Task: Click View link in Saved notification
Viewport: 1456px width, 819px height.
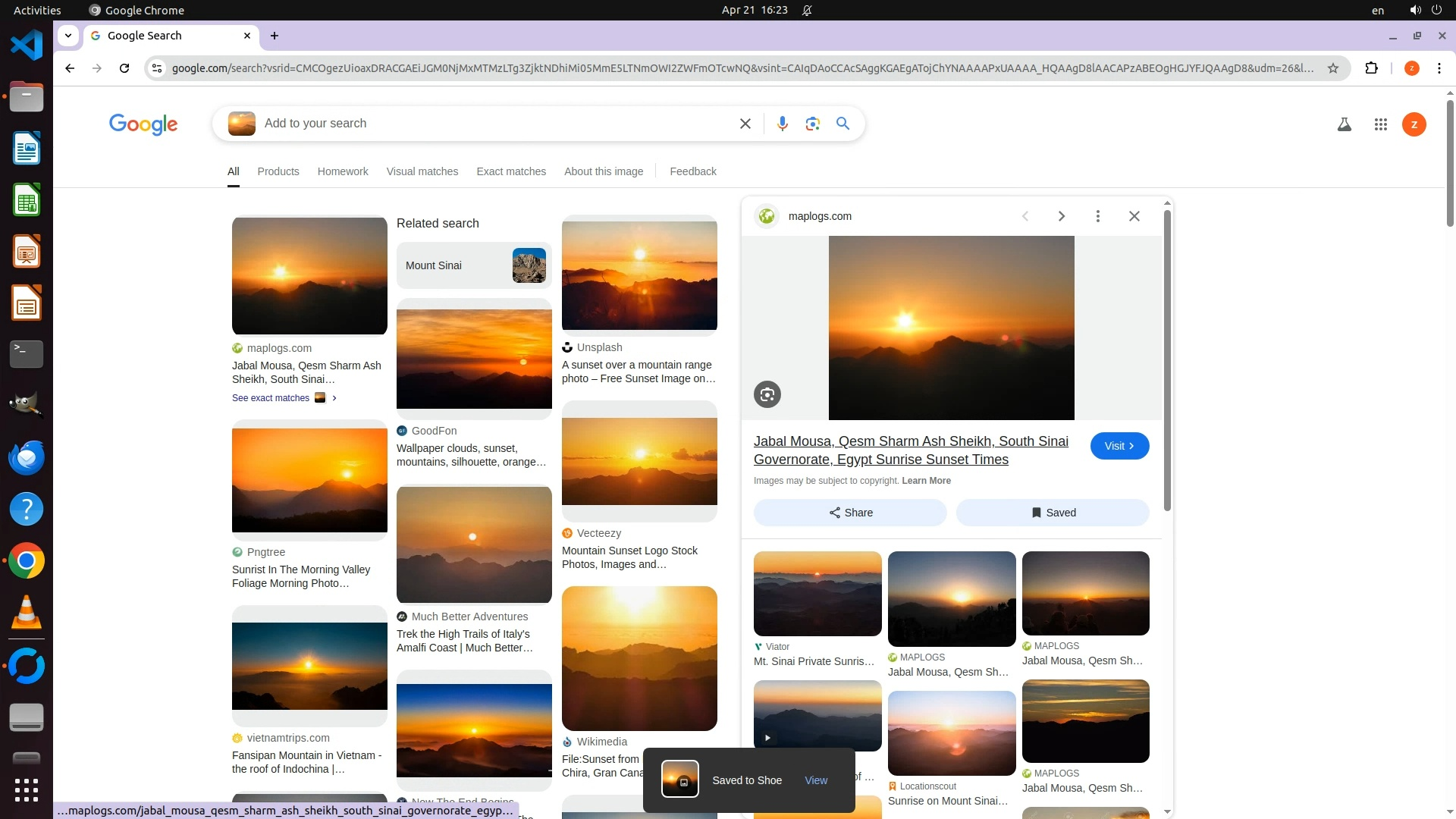Action: tap(815, 780)
